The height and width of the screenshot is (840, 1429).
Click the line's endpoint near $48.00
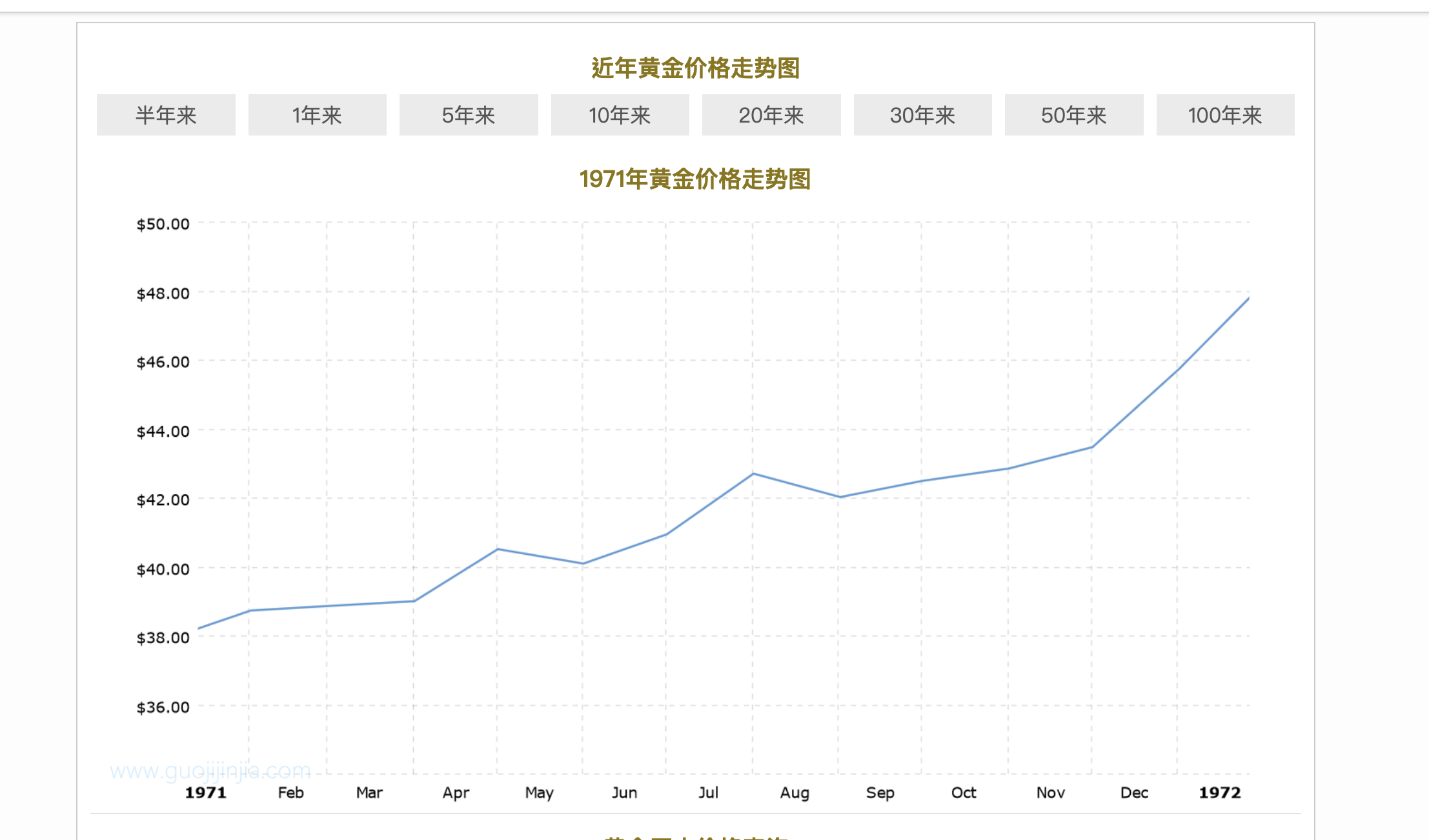[1248, 299]
